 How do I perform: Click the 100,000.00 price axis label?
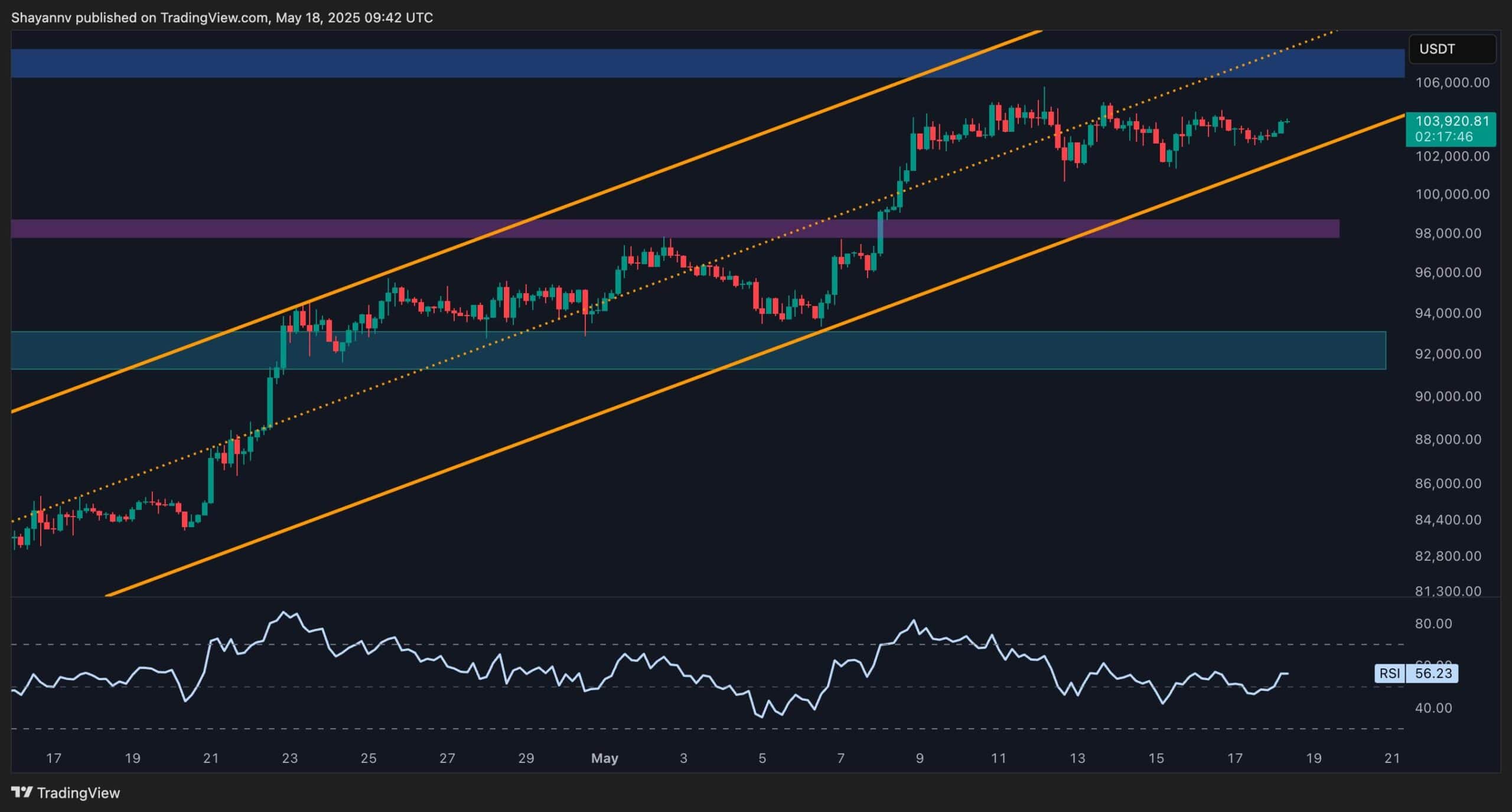[1452, 194]
